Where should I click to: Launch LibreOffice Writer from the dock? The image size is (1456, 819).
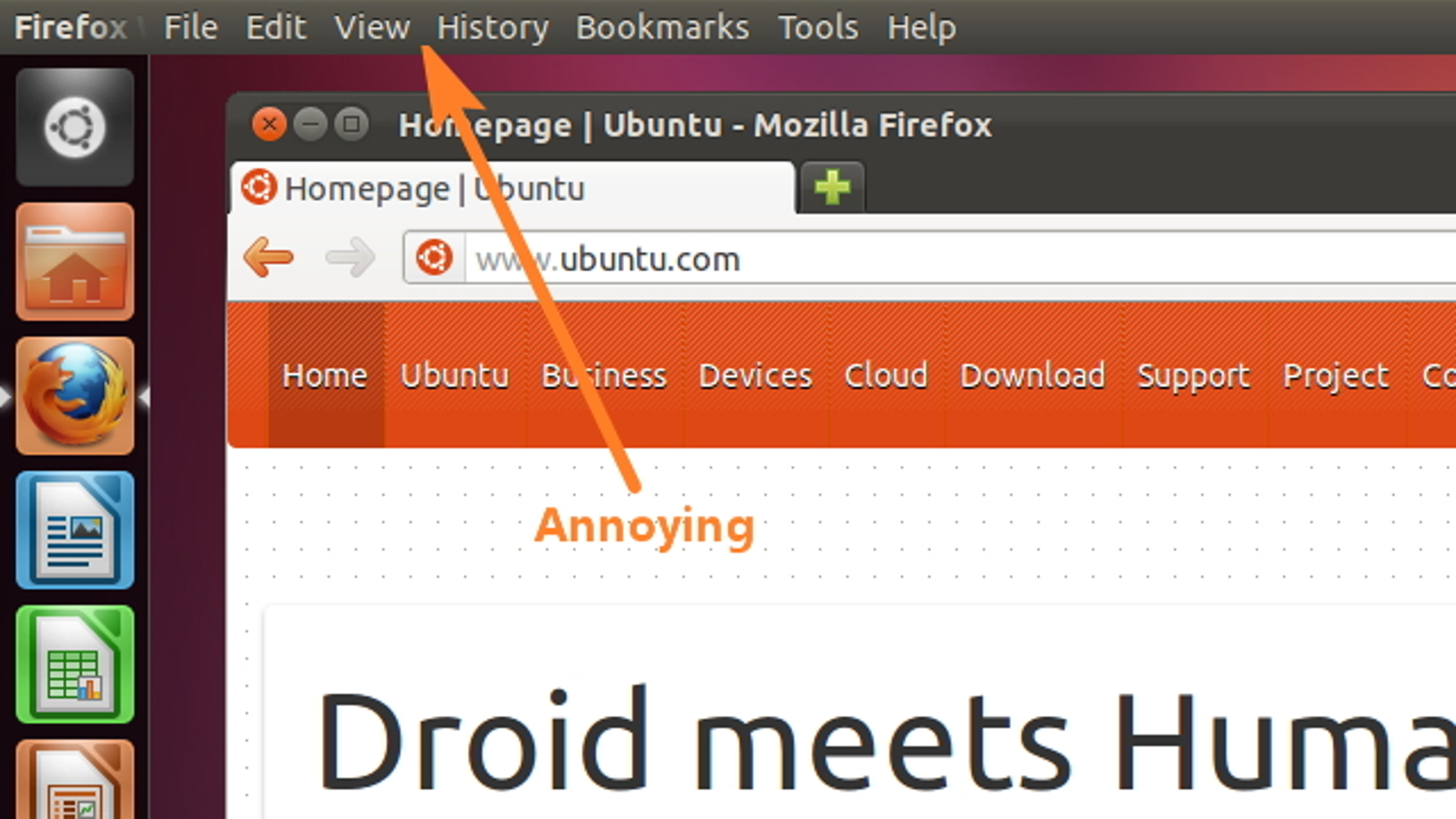(x=75, y=531)
